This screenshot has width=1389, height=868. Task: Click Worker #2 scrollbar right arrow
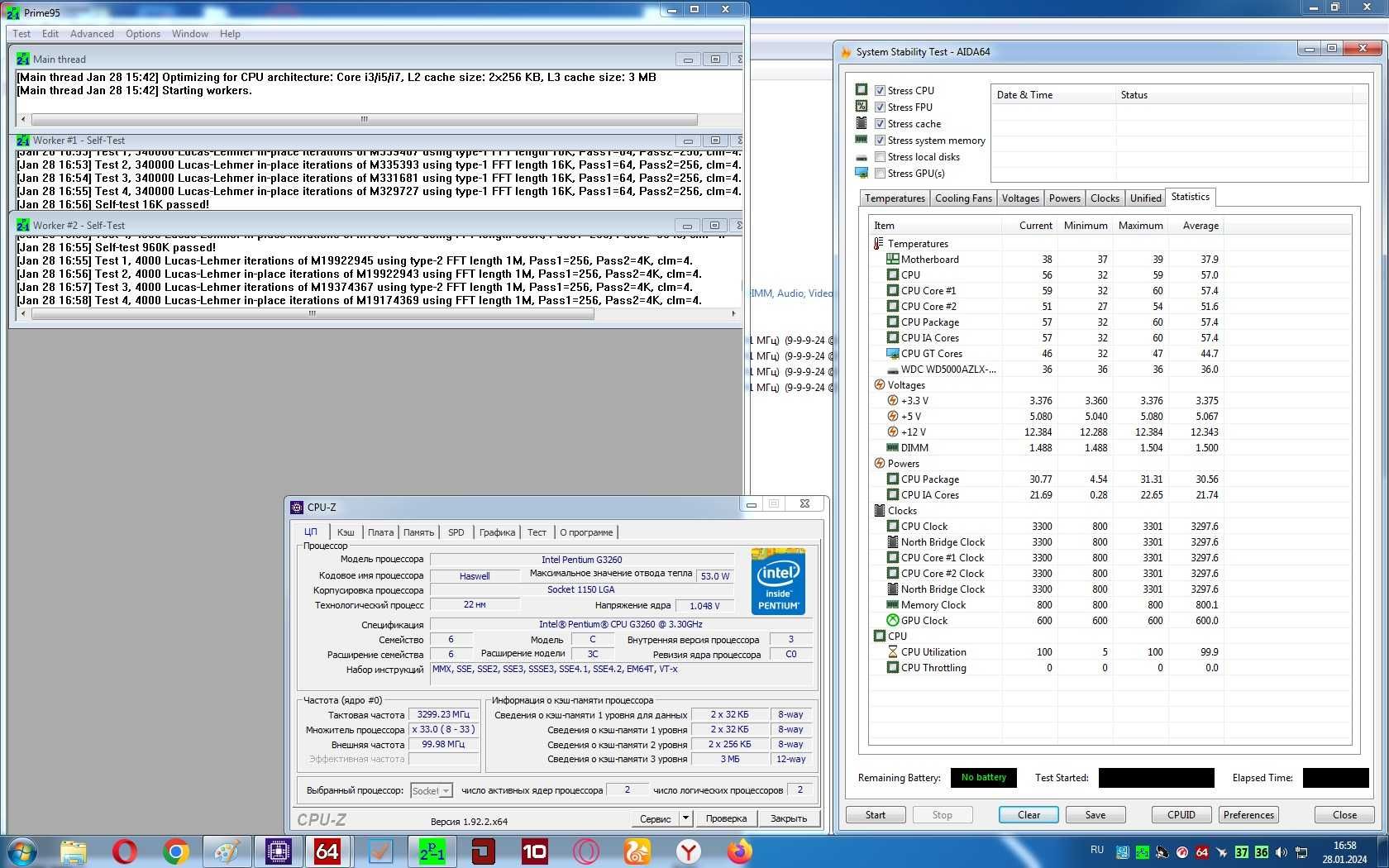733,314
